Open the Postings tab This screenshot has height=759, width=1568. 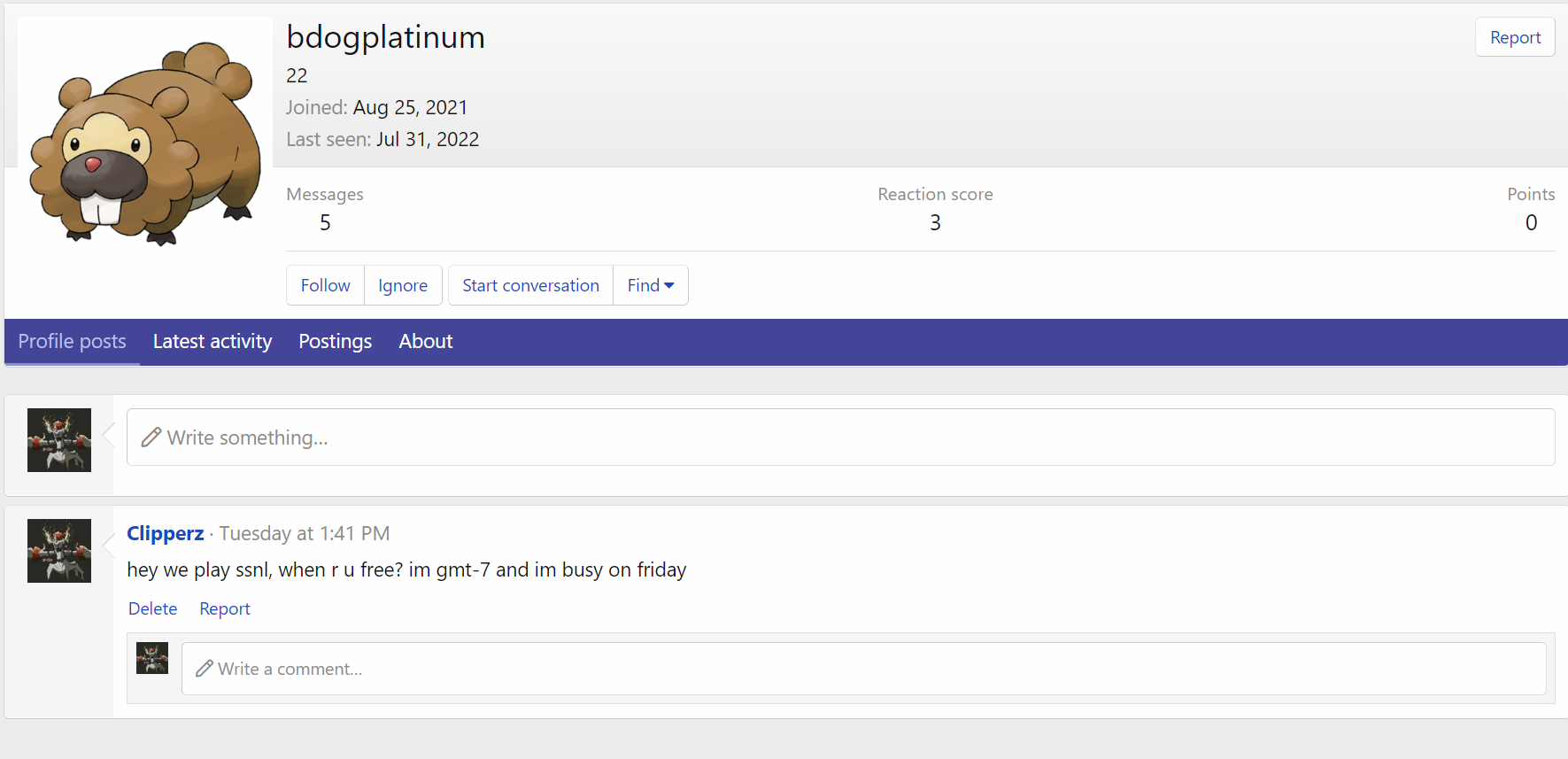coord(335,342)
